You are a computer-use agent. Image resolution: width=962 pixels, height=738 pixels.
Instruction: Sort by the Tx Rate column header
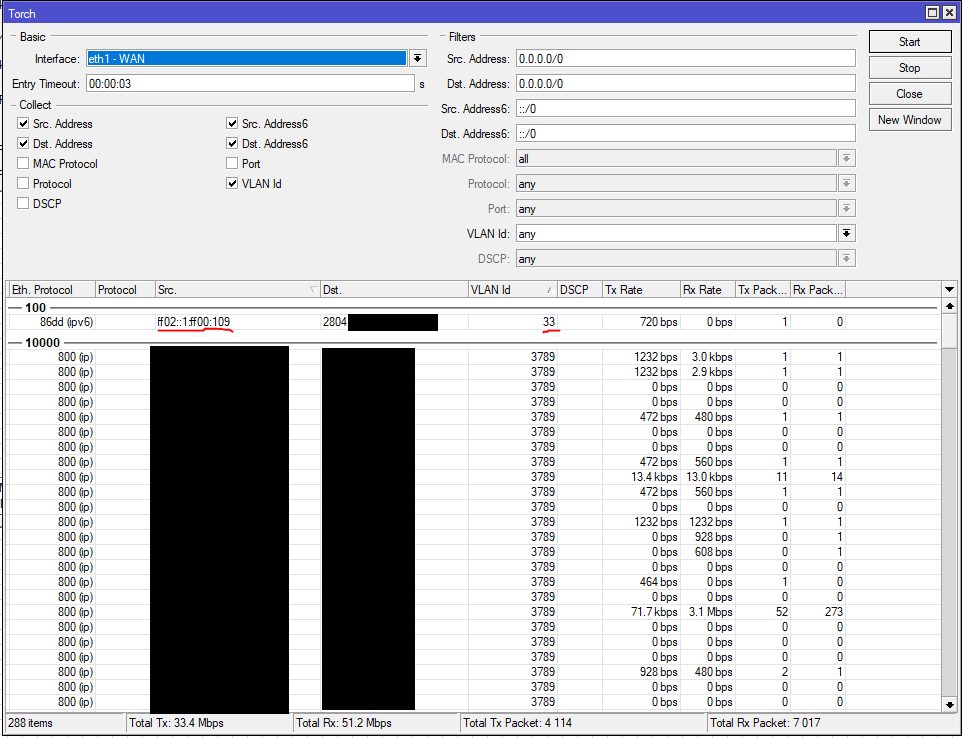641,290
